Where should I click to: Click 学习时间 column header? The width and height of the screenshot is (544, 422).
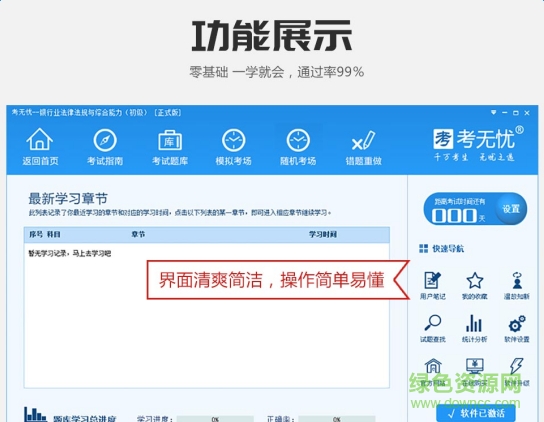click(x=323, y=235)
